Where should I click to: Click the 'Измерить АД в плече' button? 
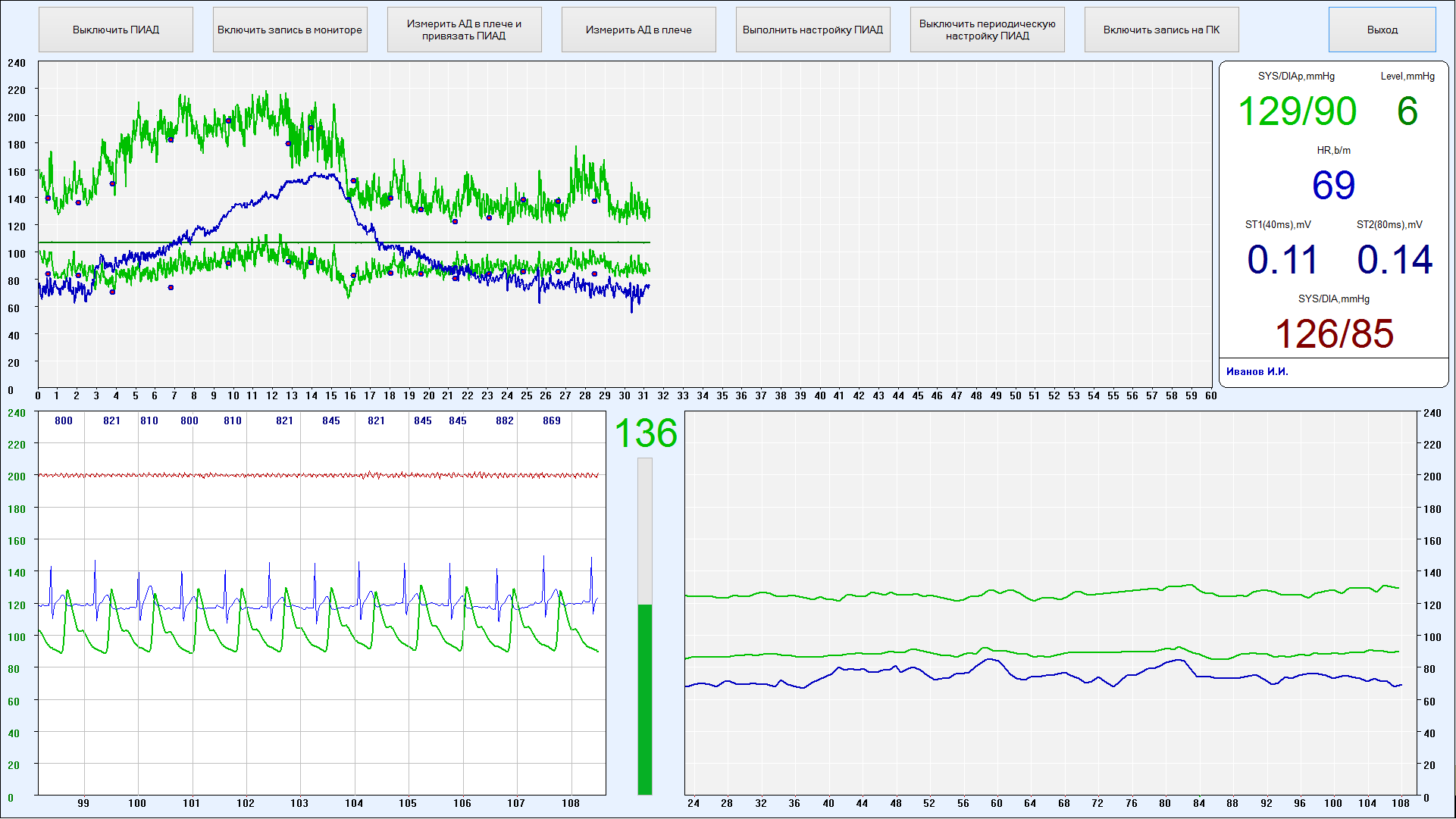click(x=639, y=30)
